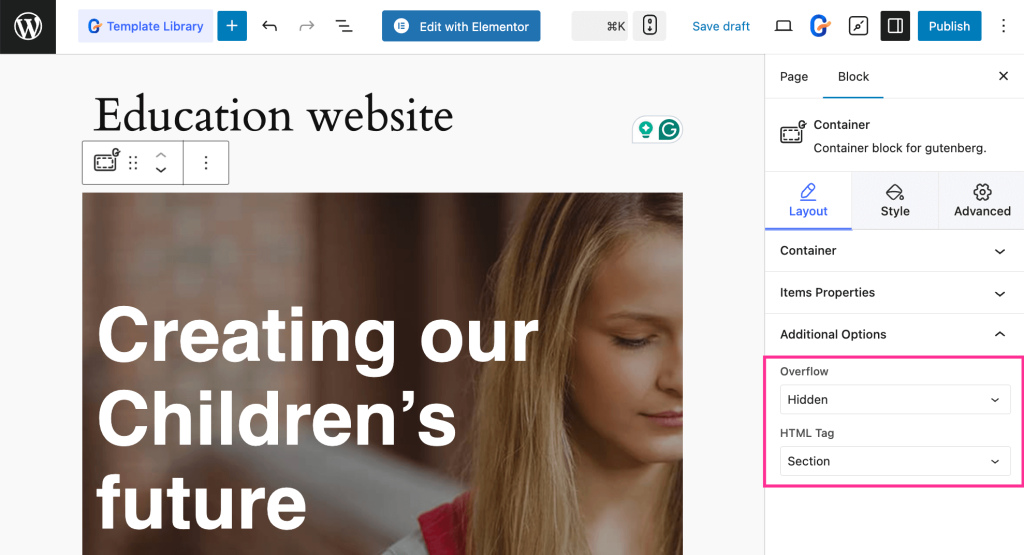Image resolution: width=1024 pixels, height=555 pixels.
Task: Click the hero heading Creating our Children's future
Action: pos(318,419)
